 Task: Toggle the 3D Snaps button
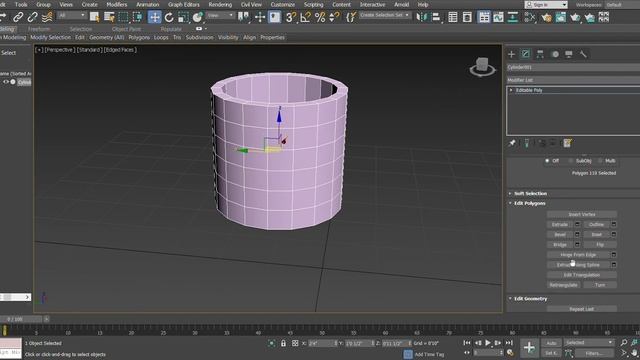(x=290, y=17)
